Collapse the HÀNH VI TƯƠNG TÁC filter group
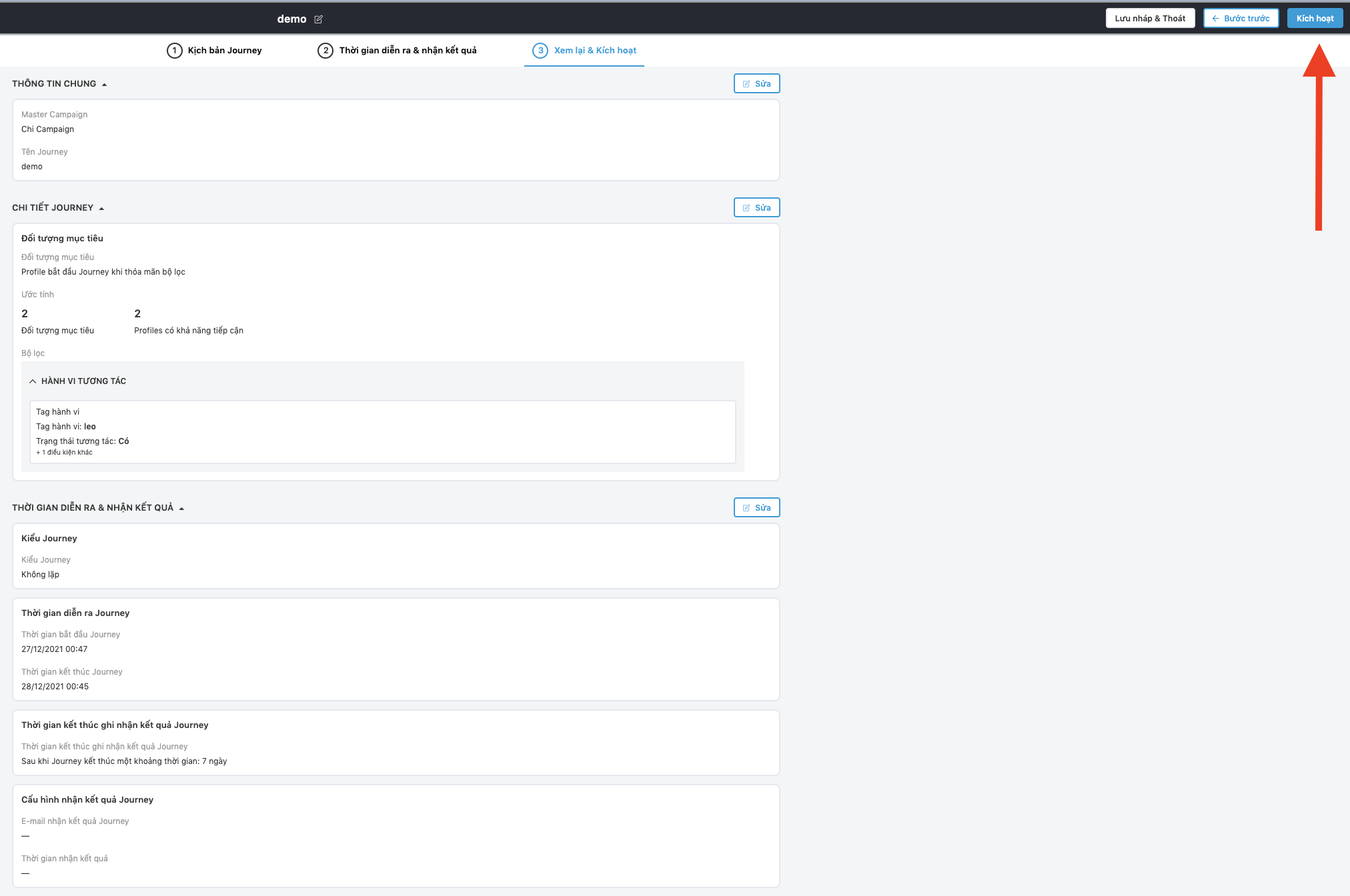 pyautogui.click(x=33, y=381)
